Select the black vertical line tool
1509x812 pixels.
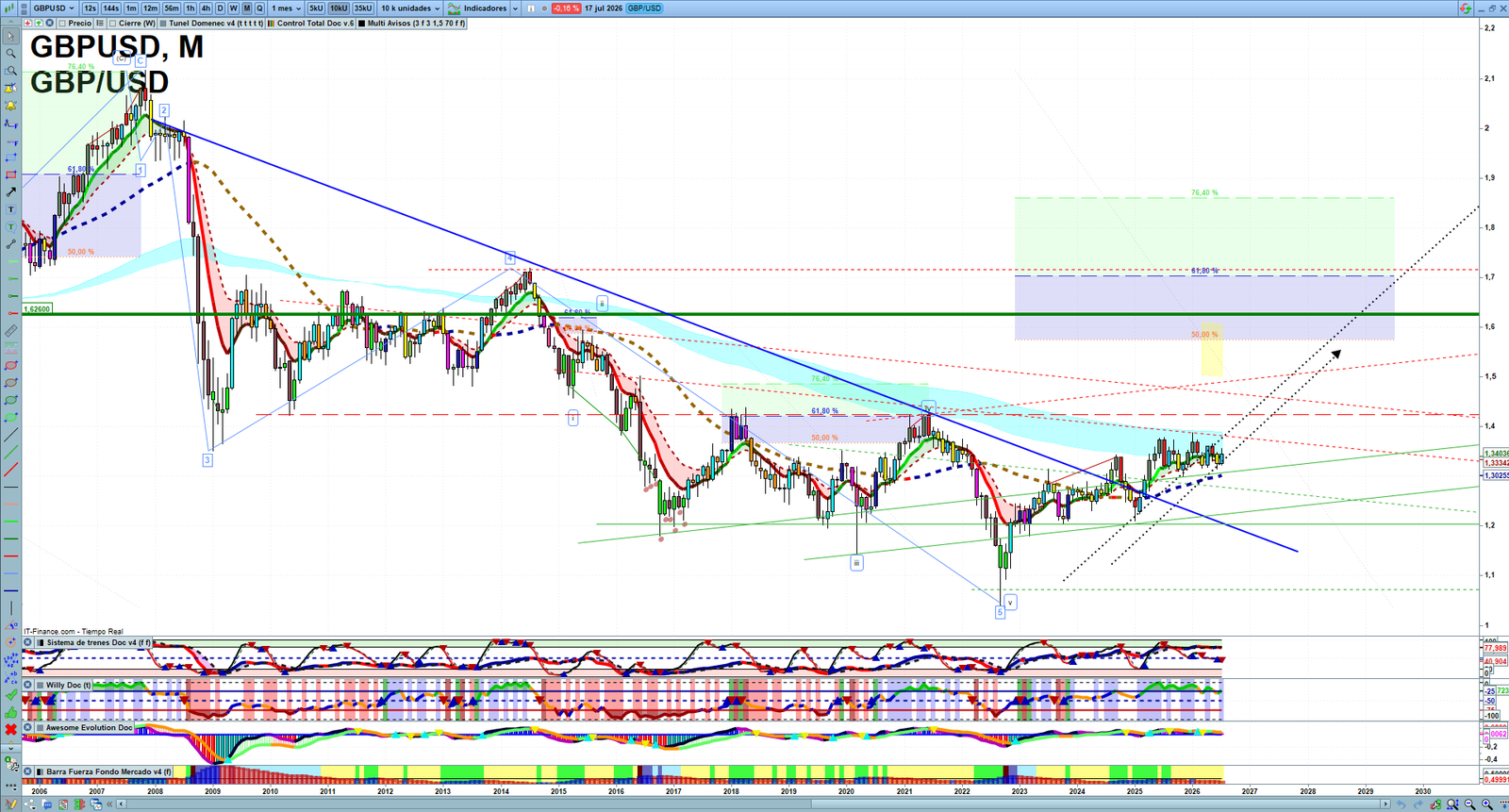point(11,607)
